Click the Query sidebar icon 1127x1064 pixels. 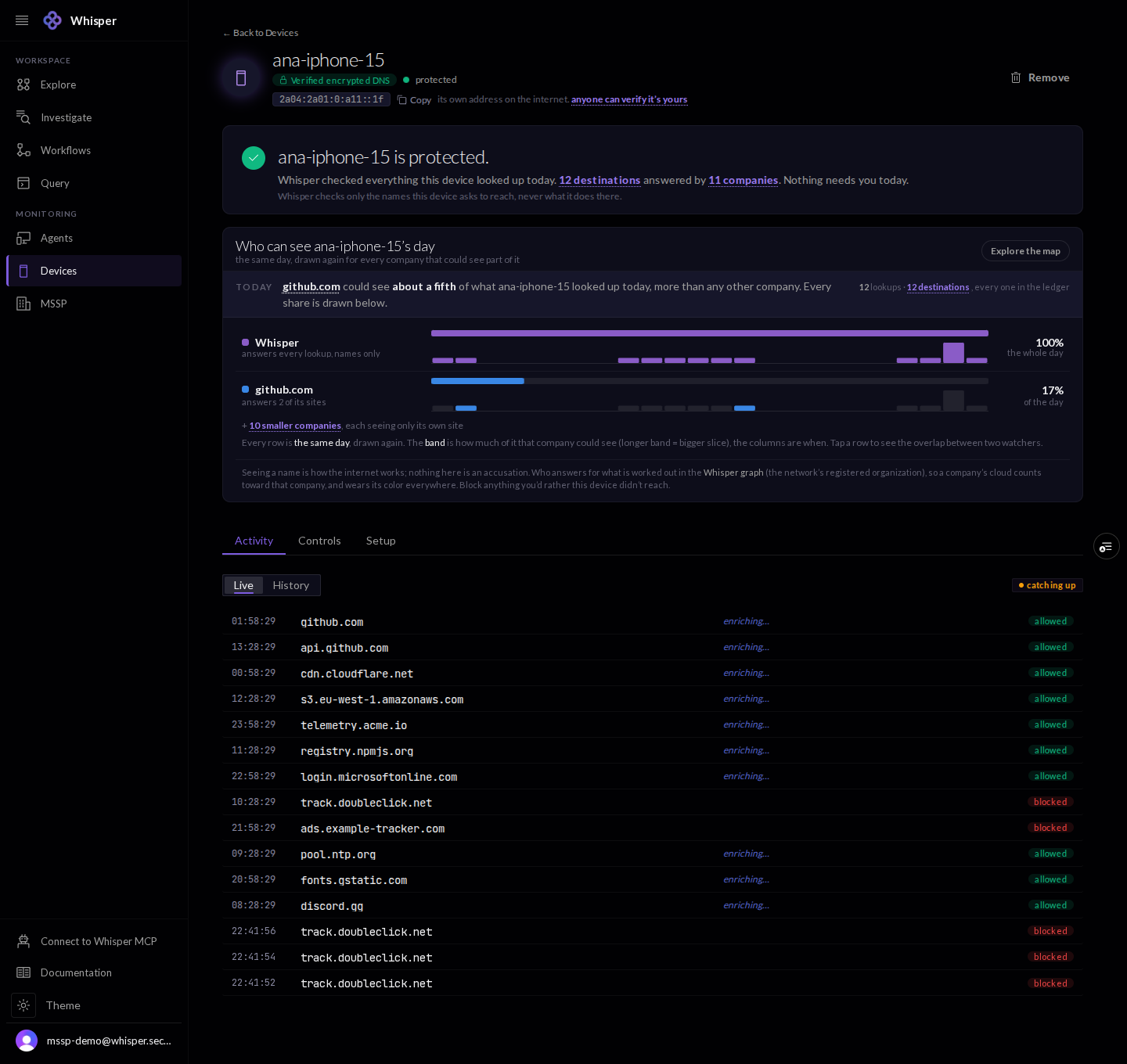(23, 183)
